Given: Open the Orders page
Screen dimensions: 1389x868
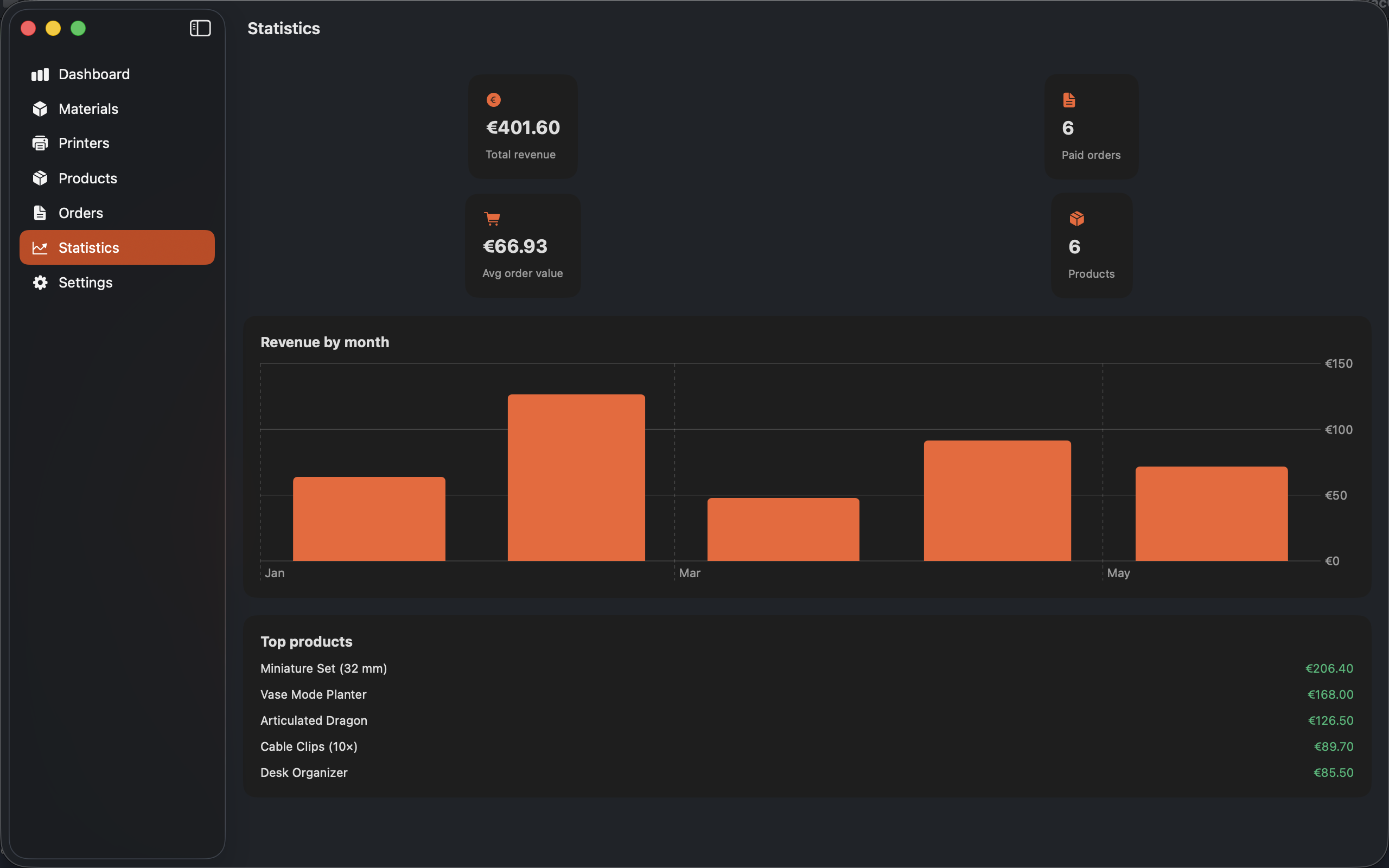Looking at the screenshot, I should 117,213.
